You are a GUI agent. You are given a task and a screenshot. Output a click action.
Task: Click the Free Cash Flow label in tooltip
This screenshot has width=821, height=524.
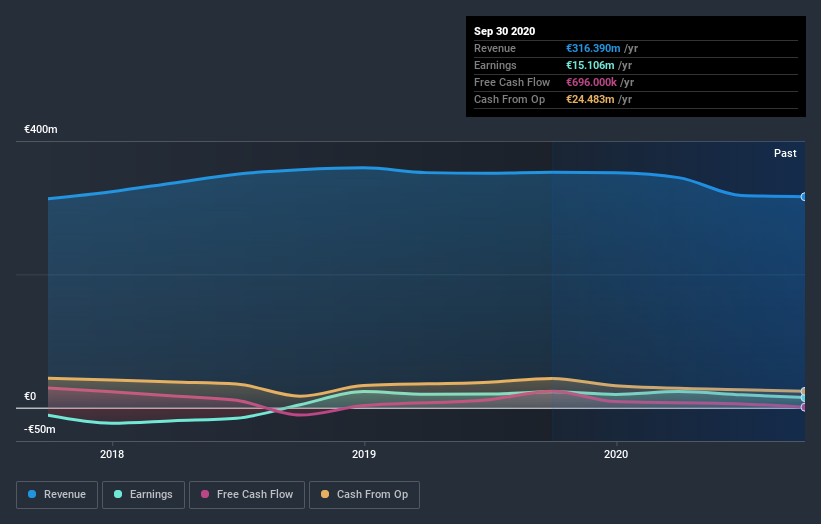point(512,82)
